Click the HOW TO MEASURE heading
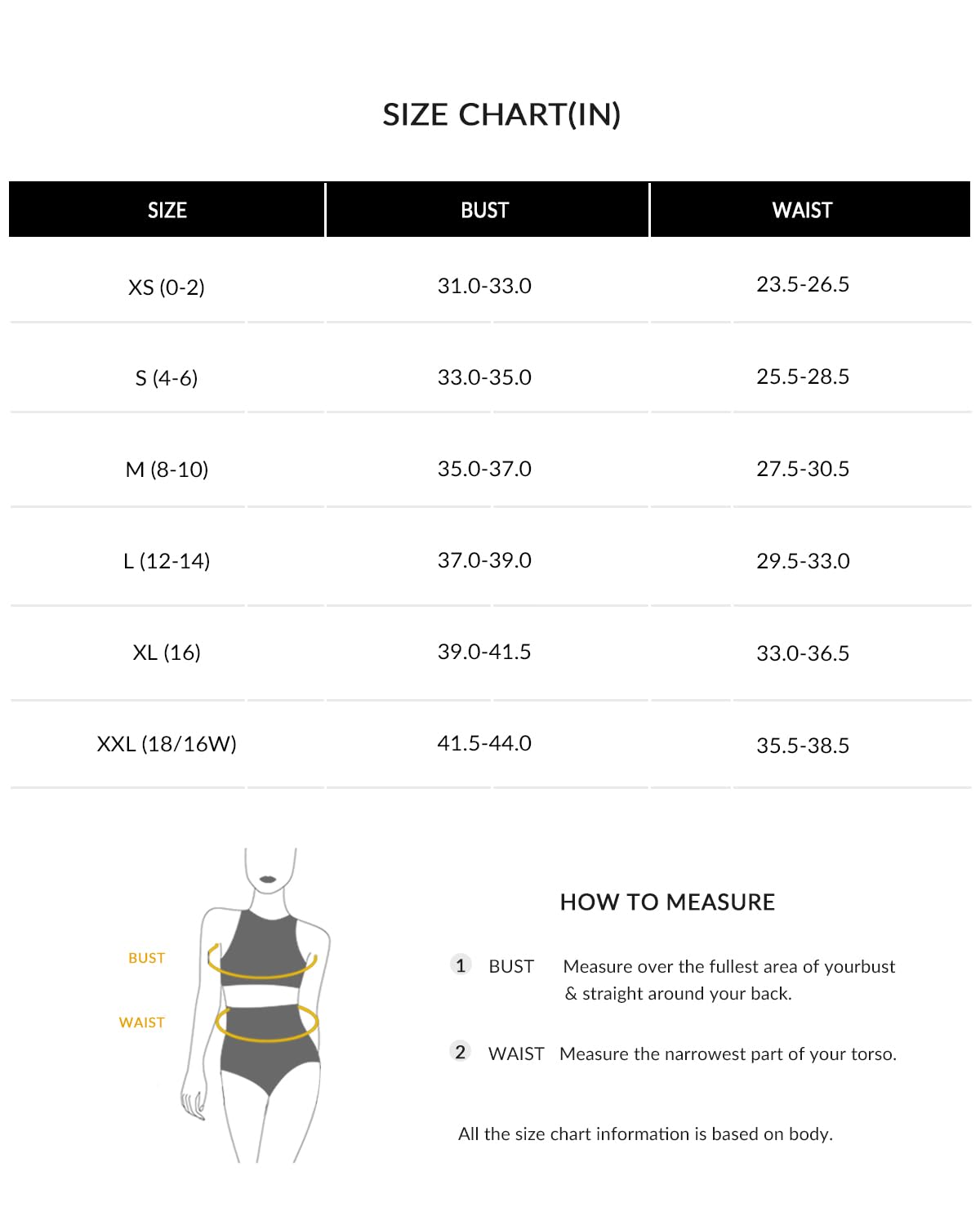The height and width of the screenshot is (1225, 980). click(667, 902)
